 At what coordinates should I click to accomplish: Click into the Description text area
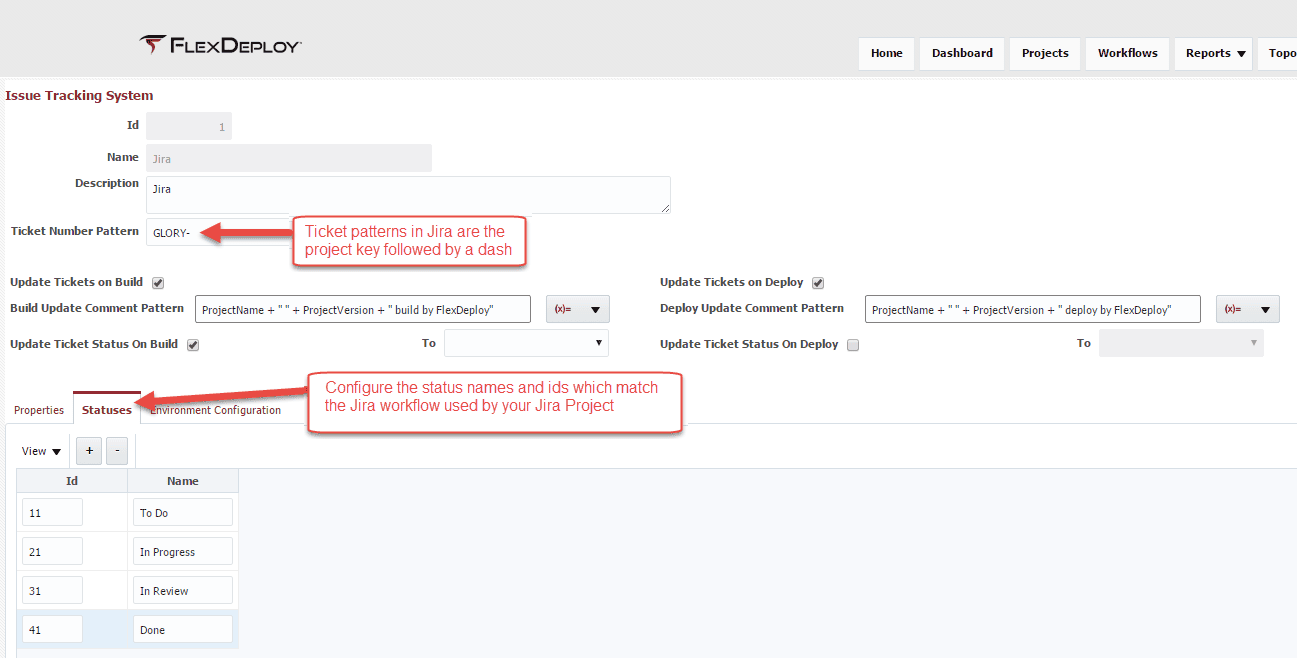pos(408,195)
